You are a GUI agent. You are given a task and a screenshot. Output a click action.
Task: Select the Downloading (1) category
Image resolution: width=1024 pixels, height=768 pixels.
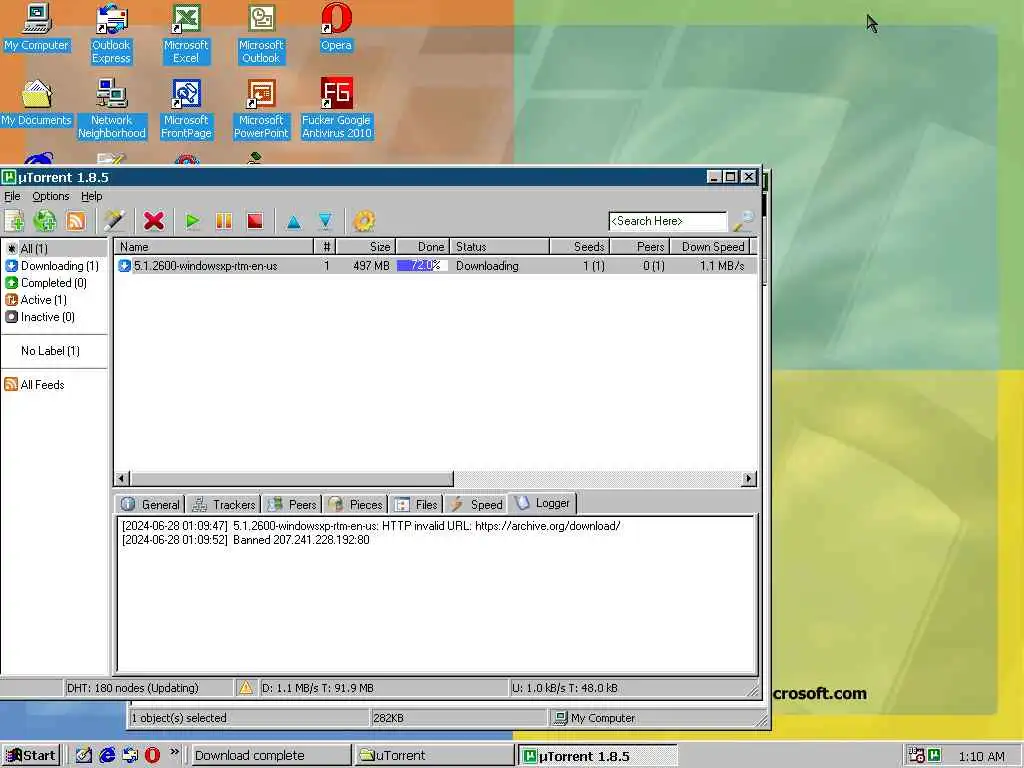(x=52, y=266)
